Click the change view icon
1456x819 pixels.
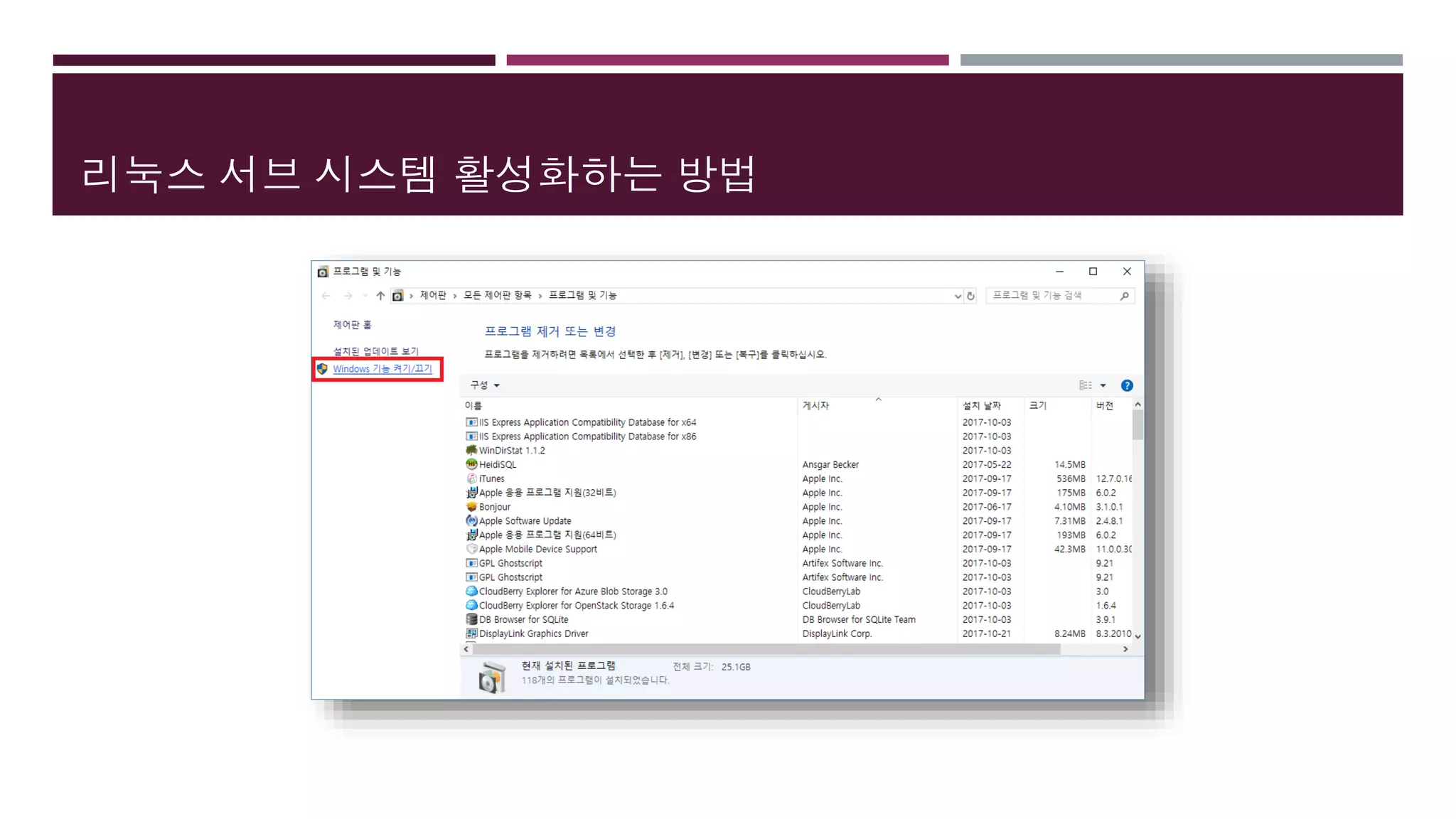pos(1085,385)
